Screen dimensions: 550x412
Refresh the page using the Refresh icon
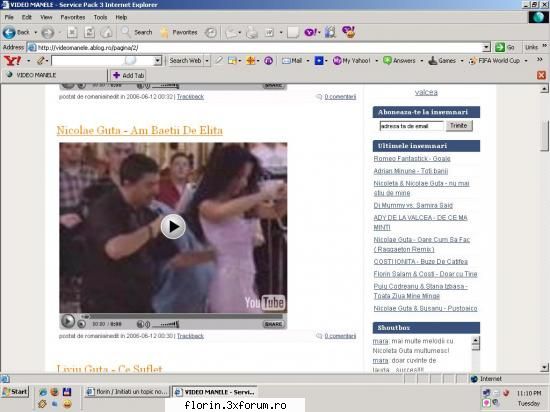tap(89, 32)
